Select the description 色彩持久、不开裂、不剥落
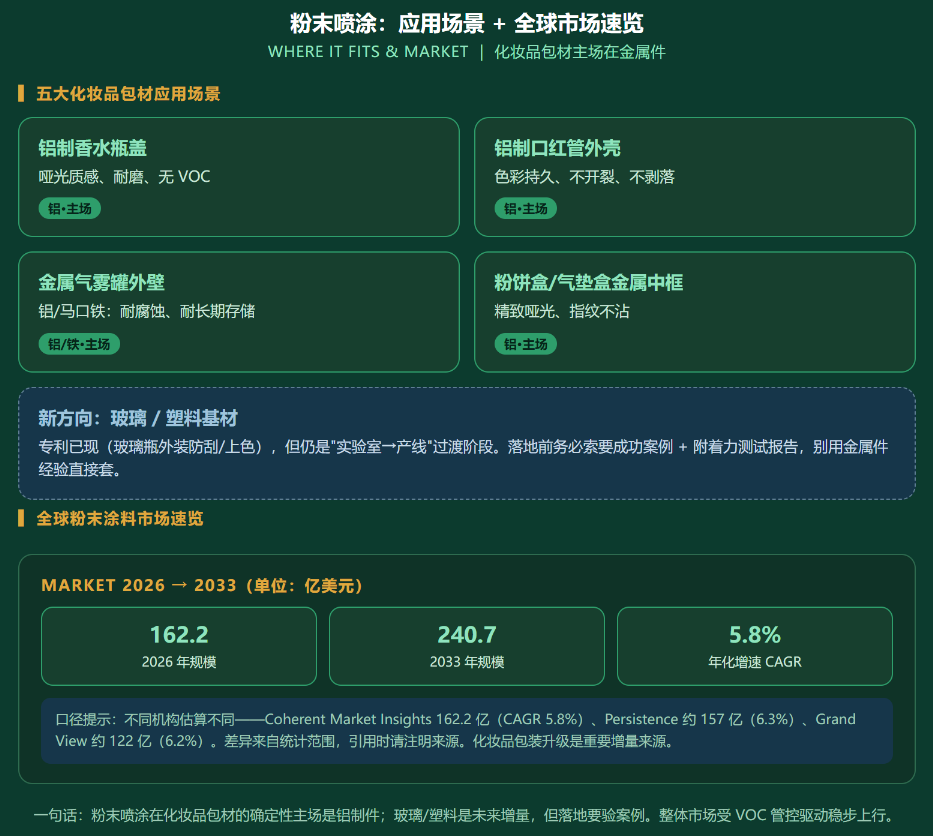This screenshot has width=933, height=836. pos(584,177)
